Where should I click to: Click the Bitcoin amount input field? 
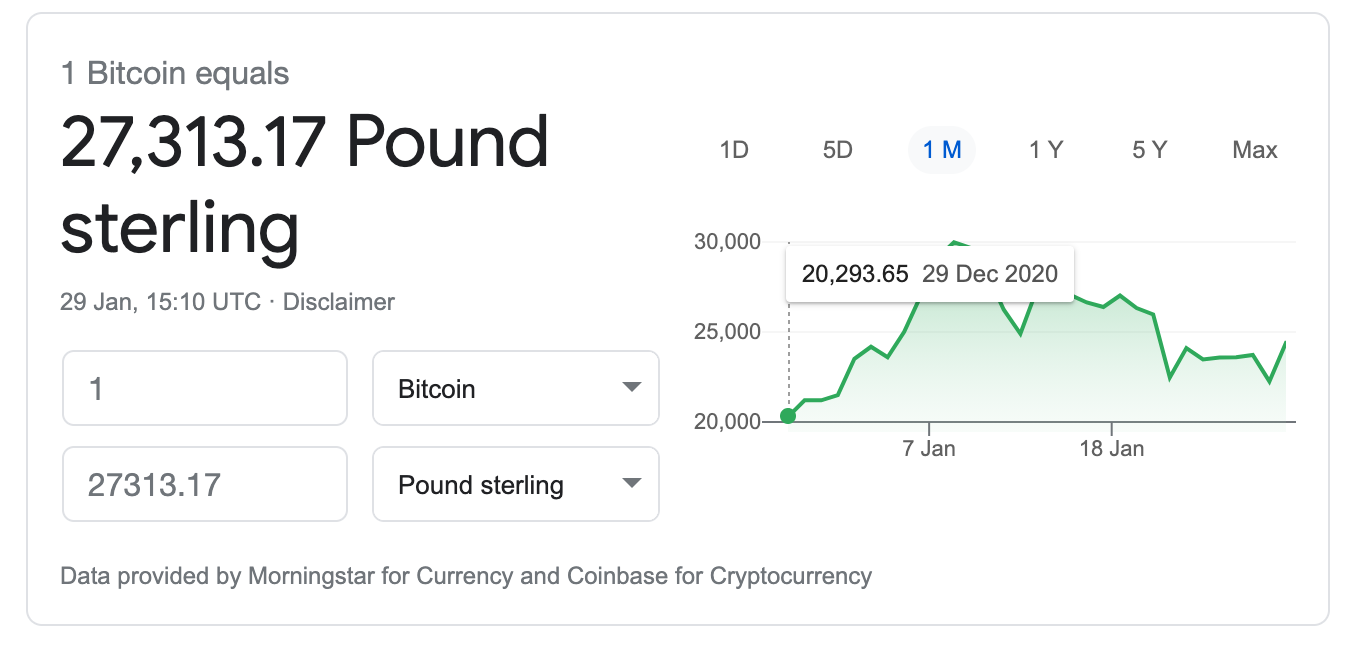click(205, 388)
